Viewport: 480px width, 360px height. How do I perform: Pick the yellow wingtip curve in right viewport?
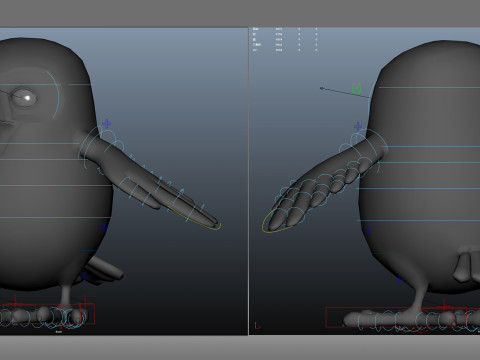click(x=277, y=222)
